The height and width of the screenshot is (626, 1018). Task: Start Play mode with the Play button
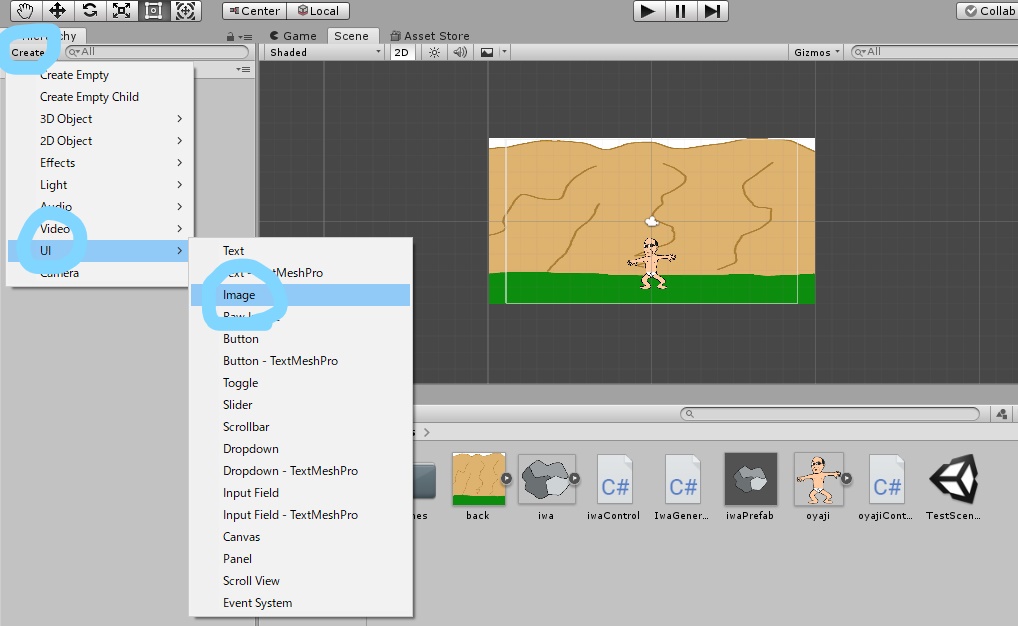pyautogui.click(x=649, y=11)
